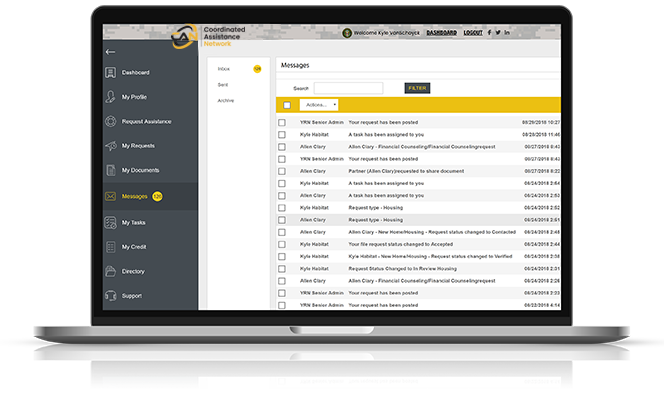Click the My Tasks checklist icon
Screen dimensions: 664x394
pos(111,222)
